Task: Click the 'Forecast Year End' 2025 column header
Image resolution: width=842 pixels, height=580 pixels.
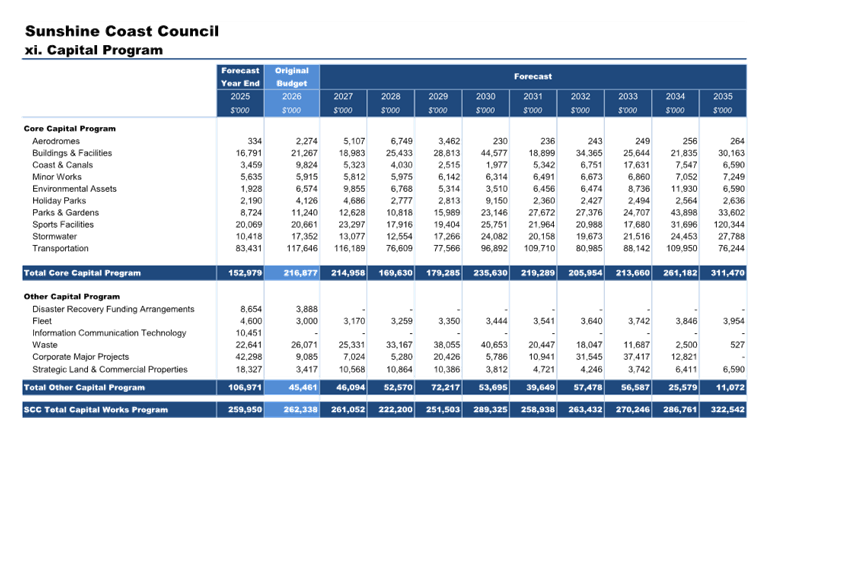Action: [240, 77]
